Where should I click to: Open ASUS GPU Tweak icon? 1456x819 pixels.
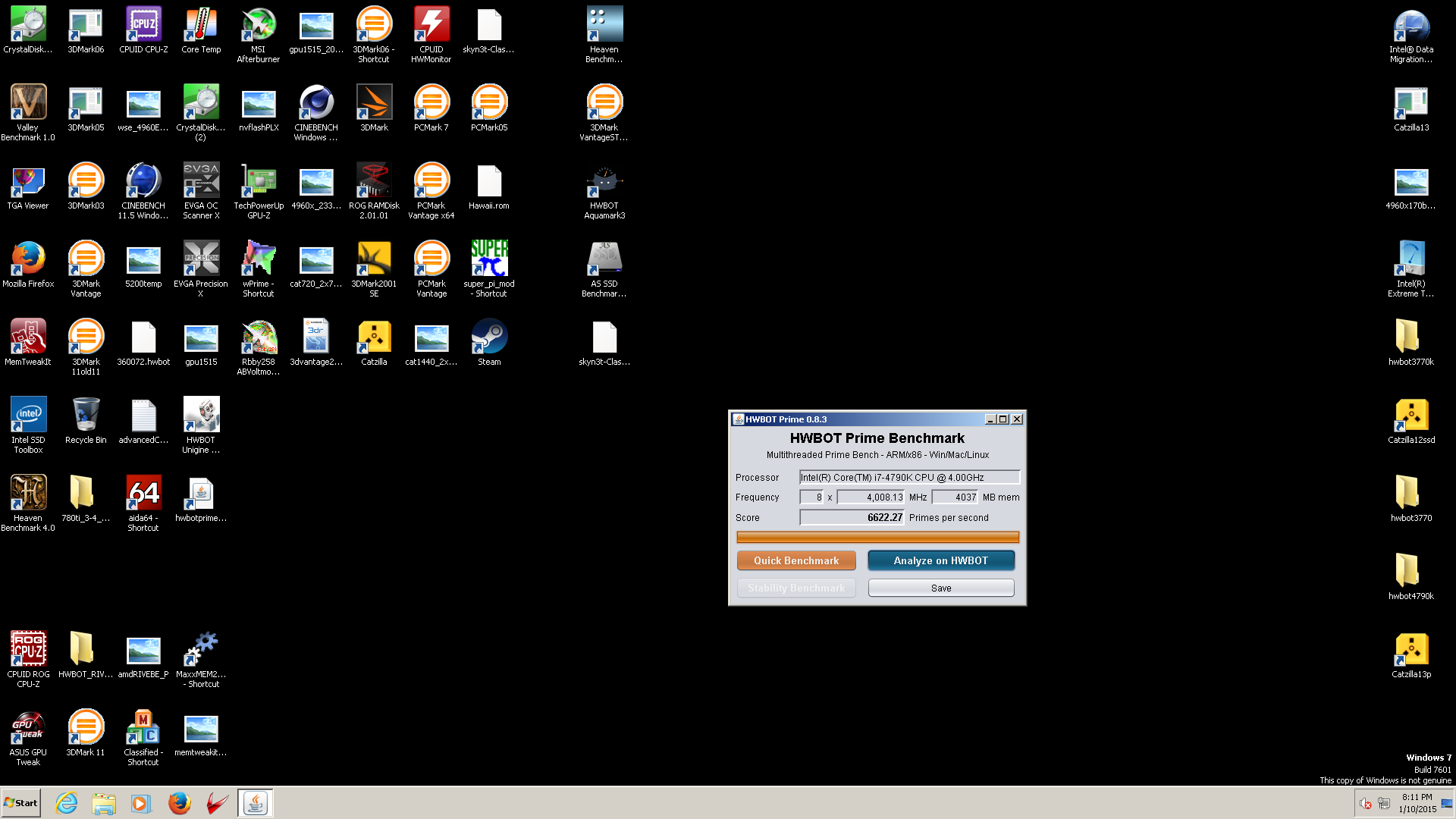(28, 738)
